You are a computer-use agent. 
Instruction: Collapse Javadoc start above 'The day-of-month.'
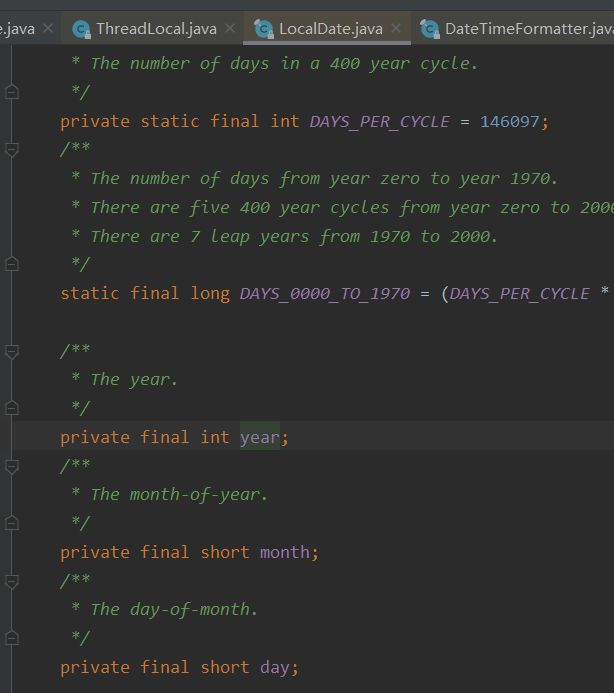coord(12,582)
